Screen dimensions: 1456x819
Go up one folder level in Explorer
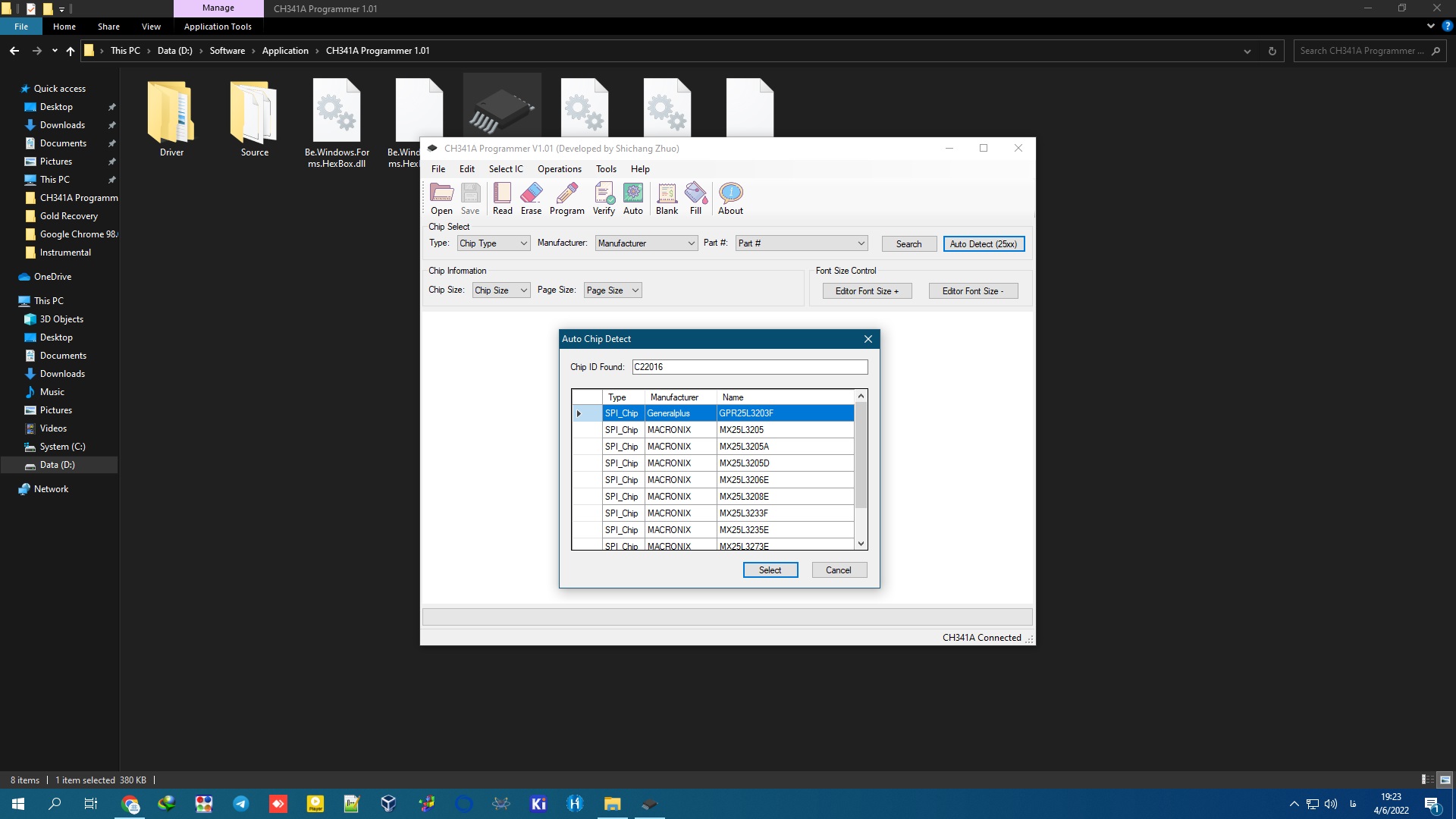coord(71,51)
